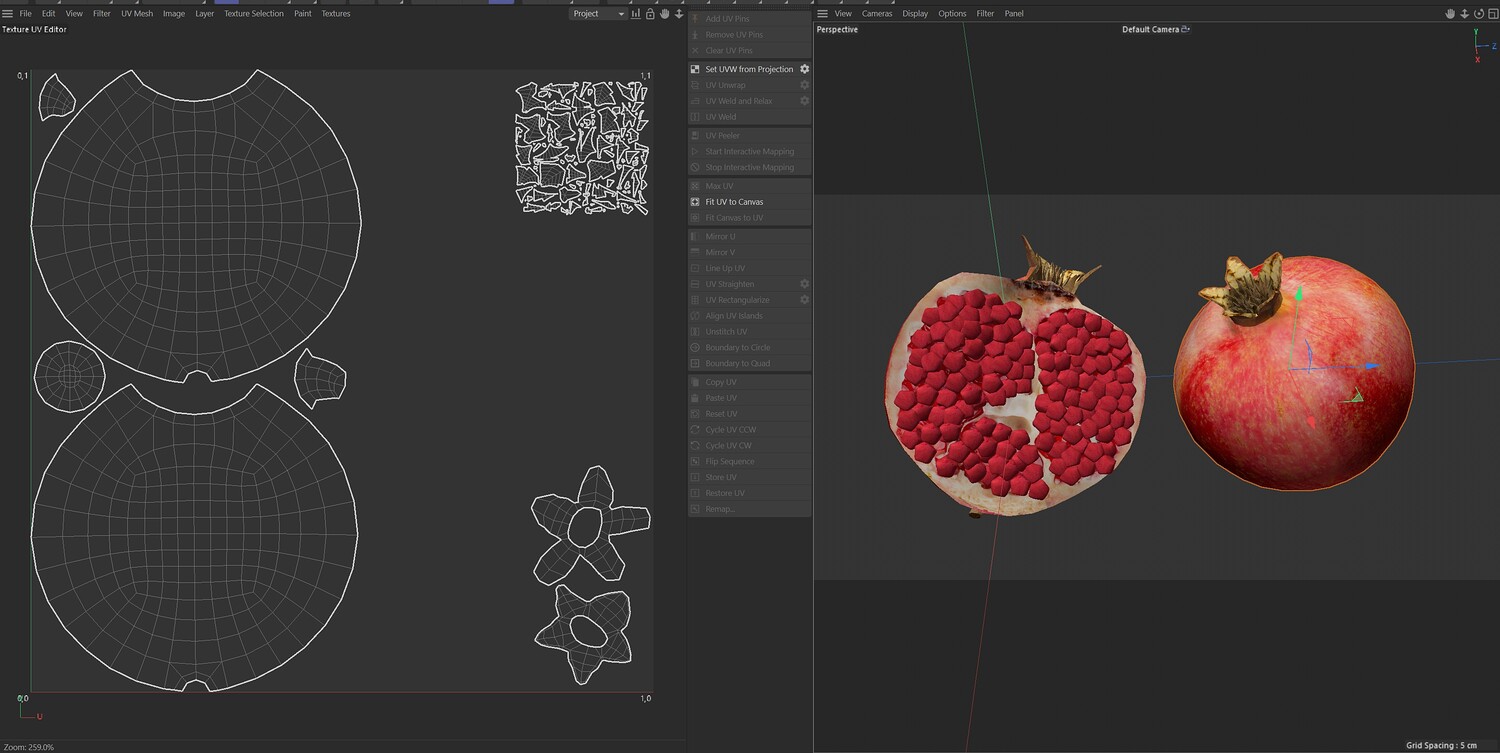The width and height of the screenshot is (1500, 753).
Task: Toggle the lock icon in UV editor
Action: click(x=650, y=14)
